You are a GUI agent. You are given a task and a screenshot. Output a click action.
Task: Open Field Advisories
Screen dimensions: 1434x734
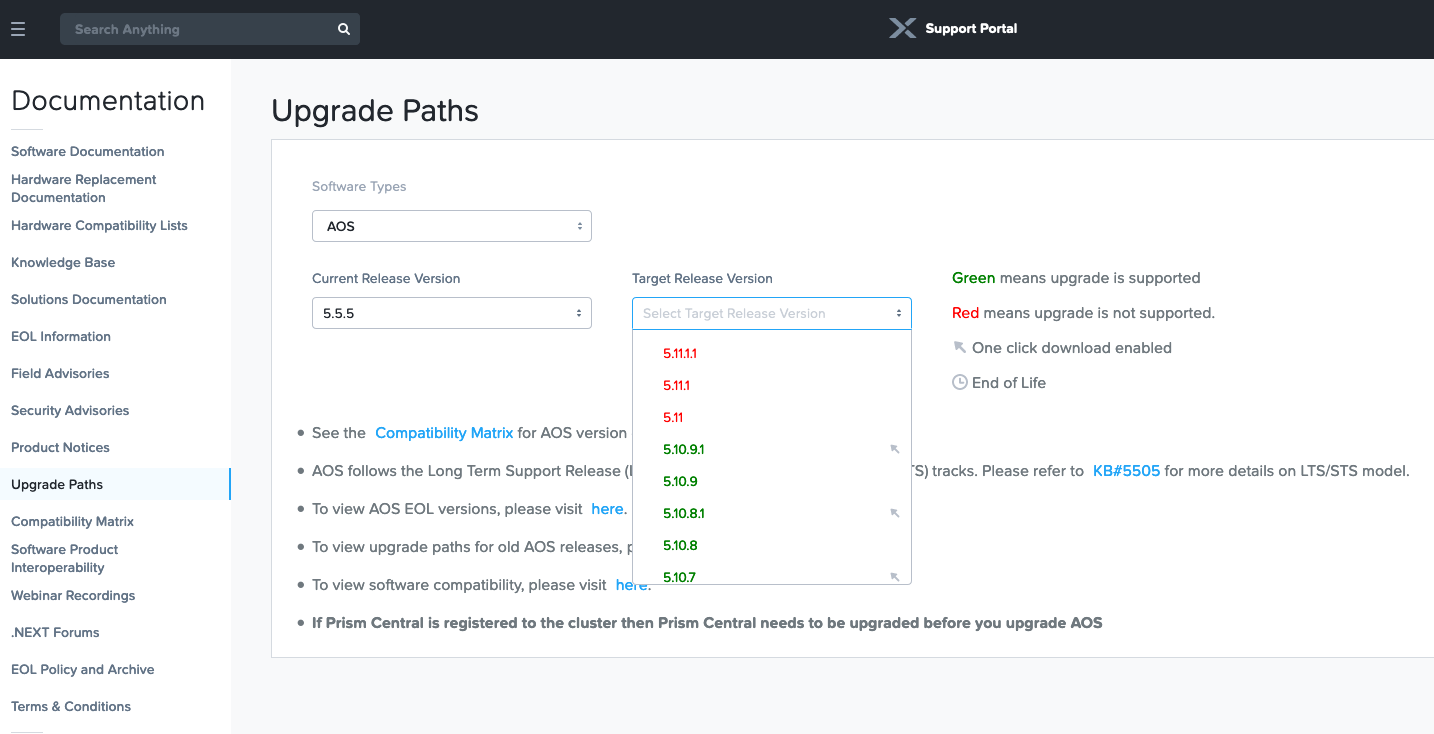[x=60, y=374]
